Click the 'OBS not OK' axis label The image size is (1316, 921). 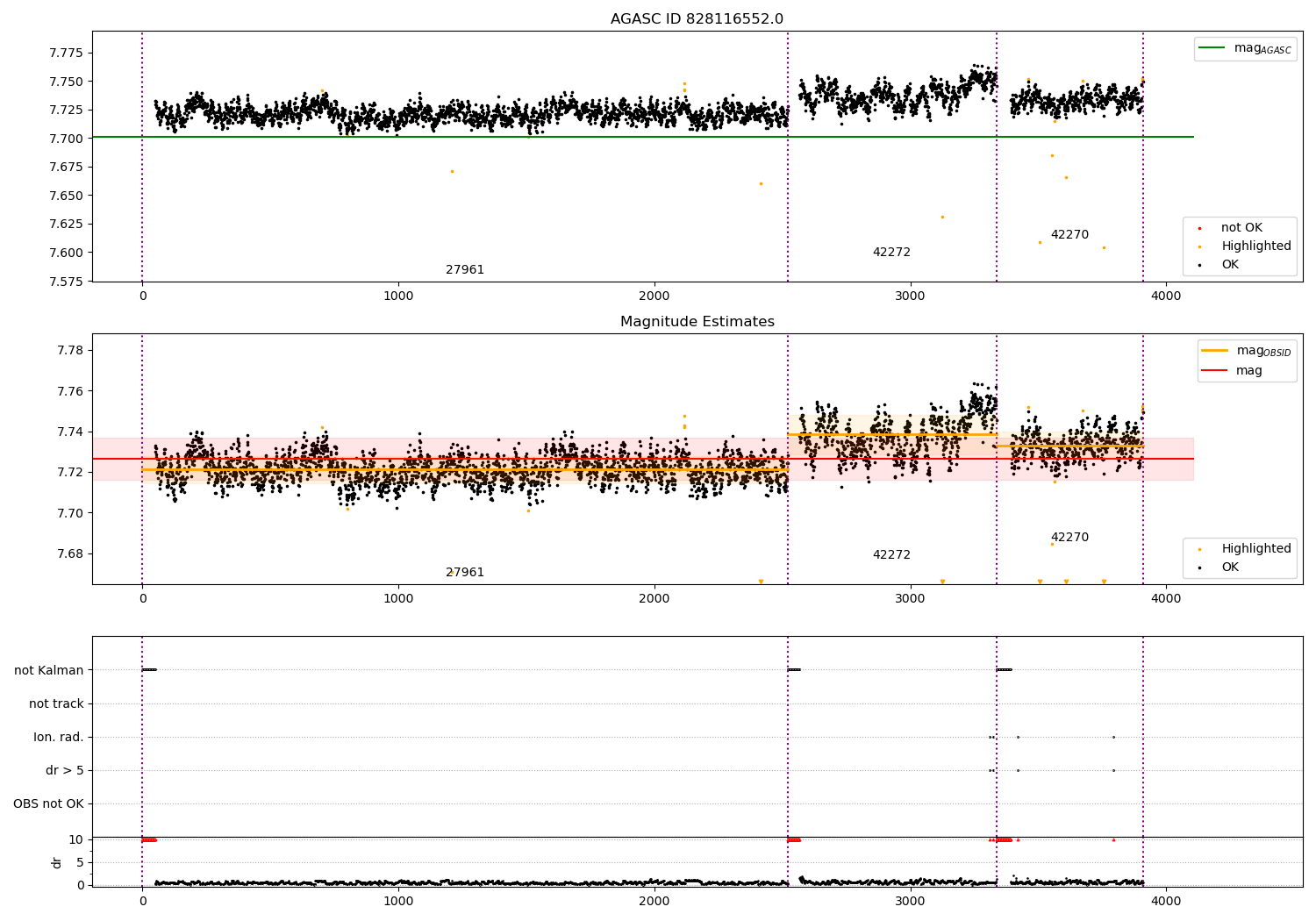48,803
